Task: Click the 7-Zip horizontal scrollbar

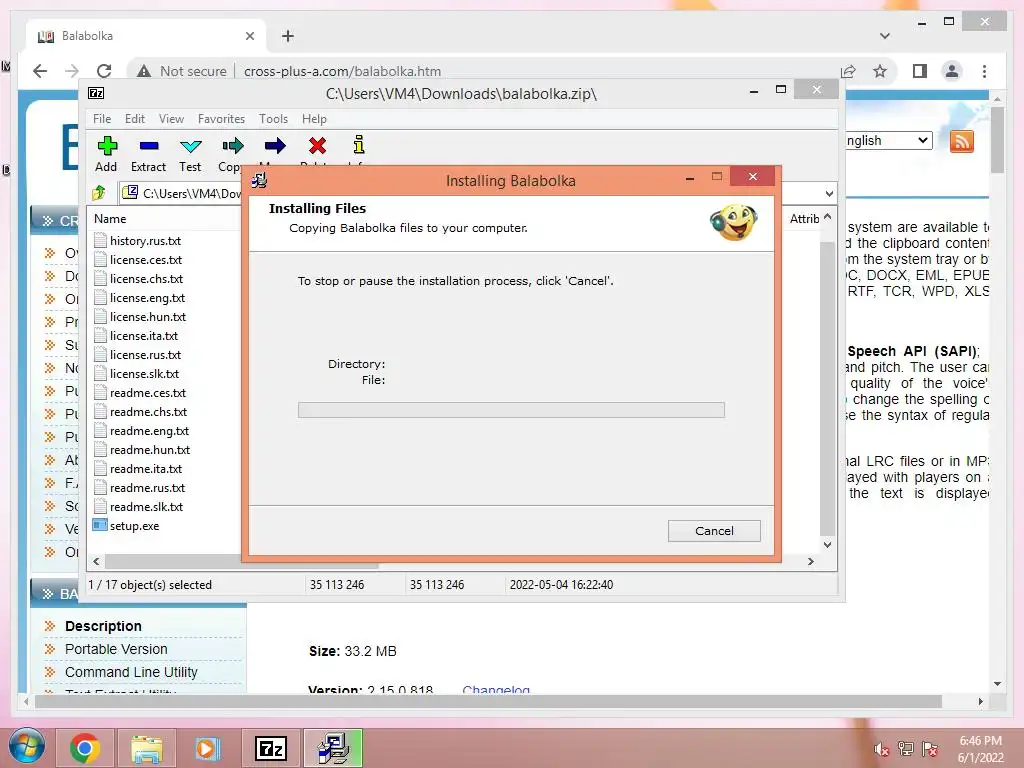Action: 242,562
